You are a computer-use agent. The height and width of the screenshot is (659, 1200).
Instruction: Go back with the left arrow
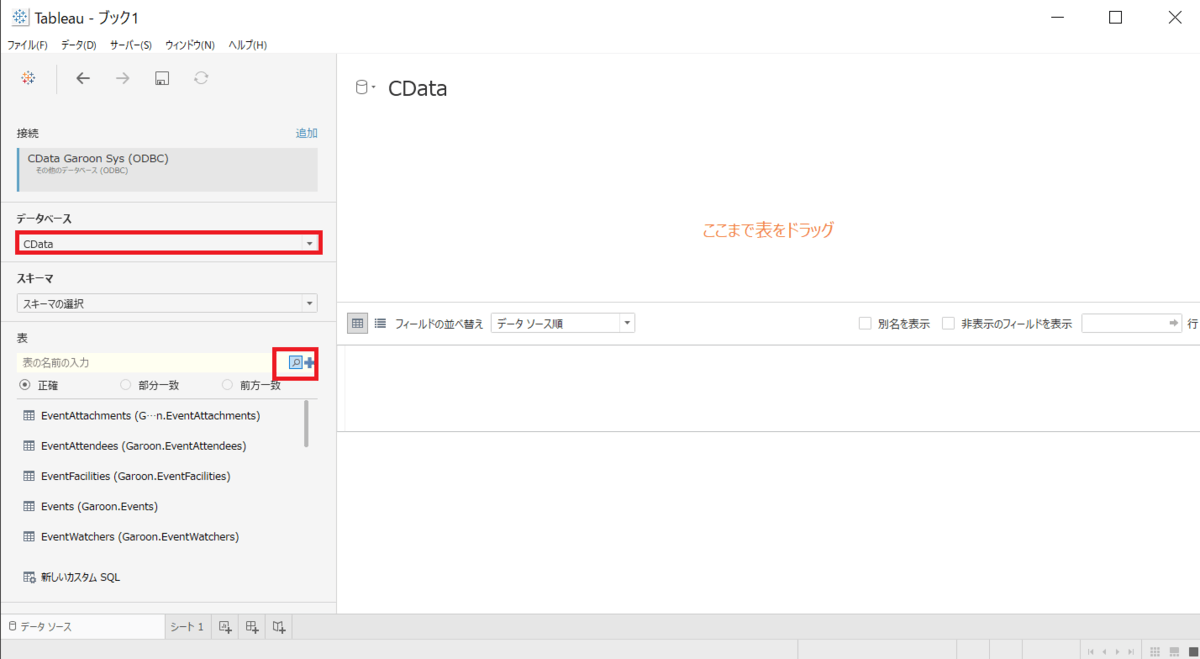coord(83,78)
